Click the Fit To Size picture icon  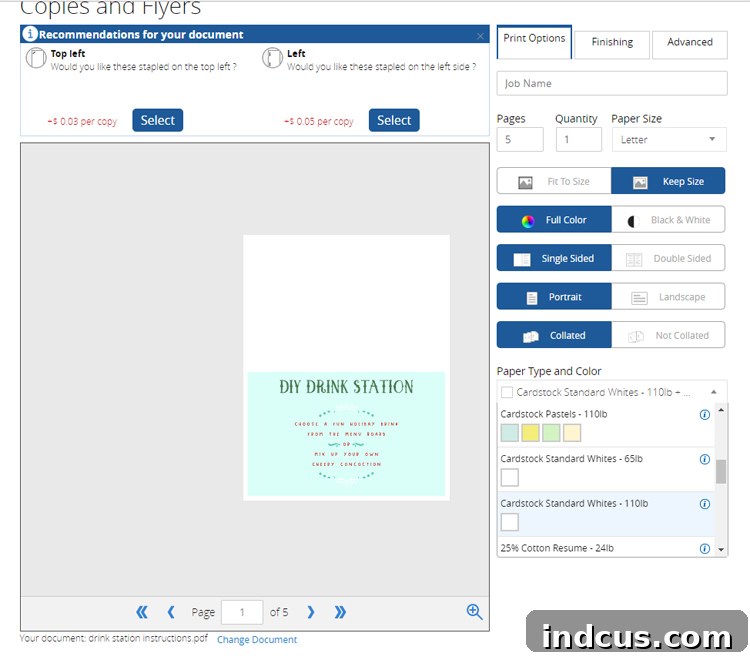click(525, 182)
